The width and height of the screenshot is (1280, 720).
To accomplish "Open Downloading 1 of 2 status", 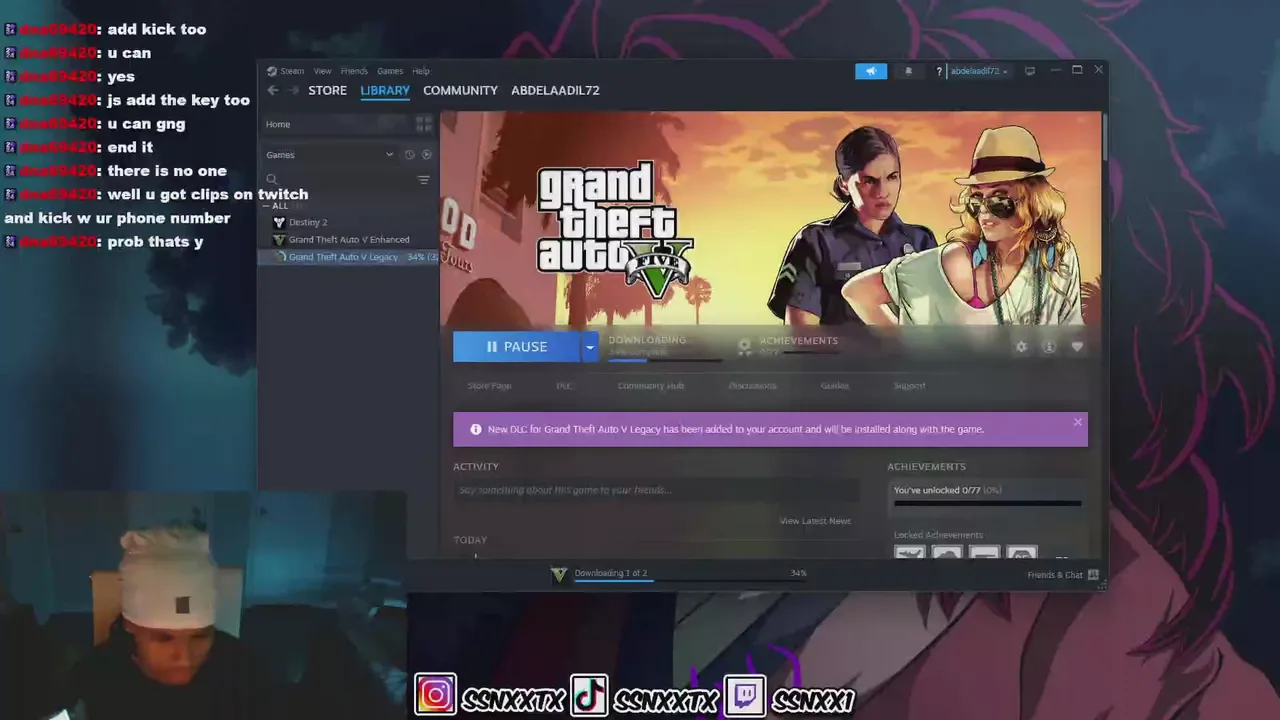I will [x=611, y=573].
